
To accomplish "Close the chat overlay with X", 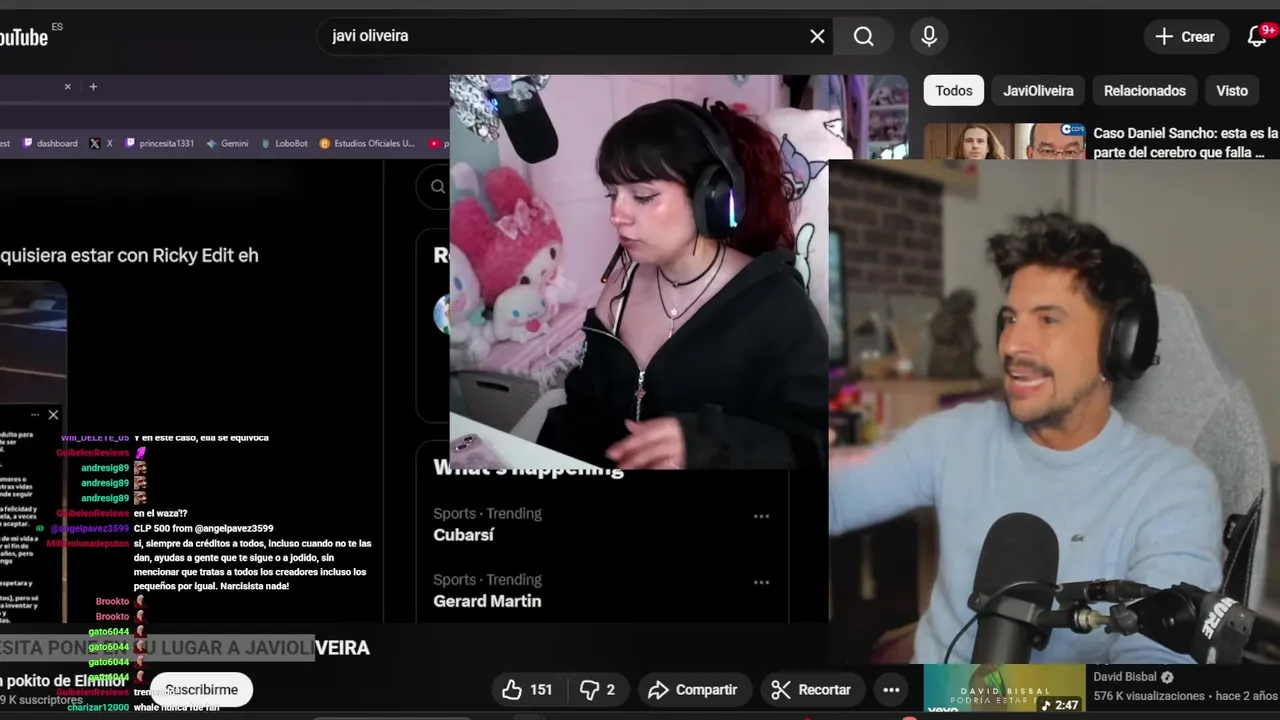I will (53, 414).
